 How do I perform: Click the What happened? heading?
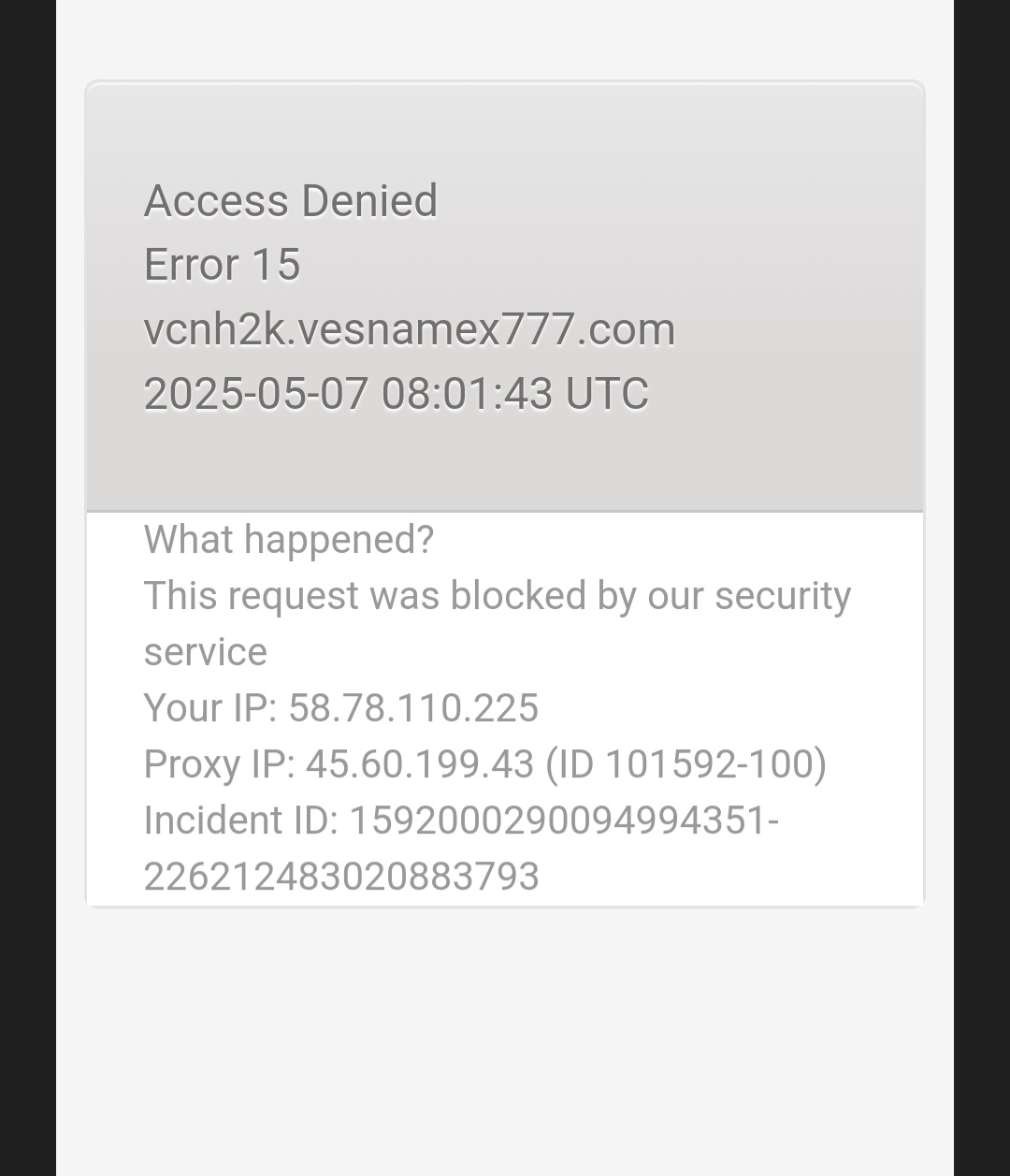tap(289, 540)
